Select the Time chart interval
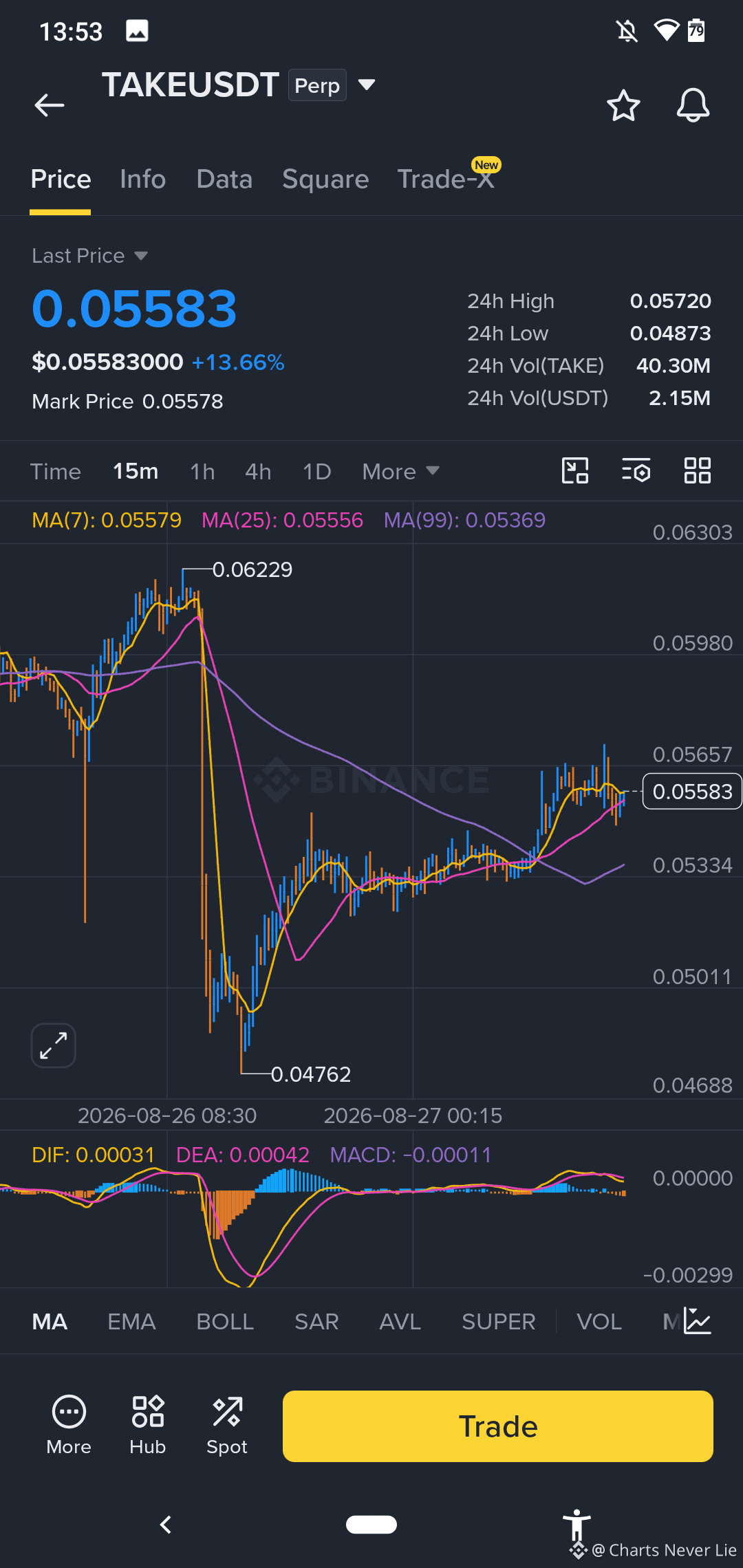Viewport: 743px width, 1568px height. pyautogui.click(x=56, y=472)
